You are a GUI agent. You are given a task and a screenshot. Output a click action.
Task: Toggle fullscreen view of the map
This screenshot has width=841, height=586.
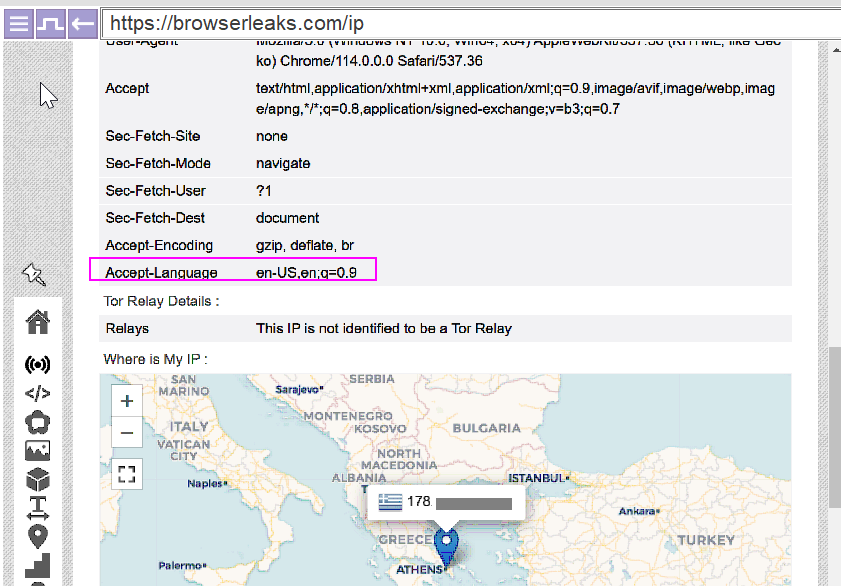tap(127, 474)
